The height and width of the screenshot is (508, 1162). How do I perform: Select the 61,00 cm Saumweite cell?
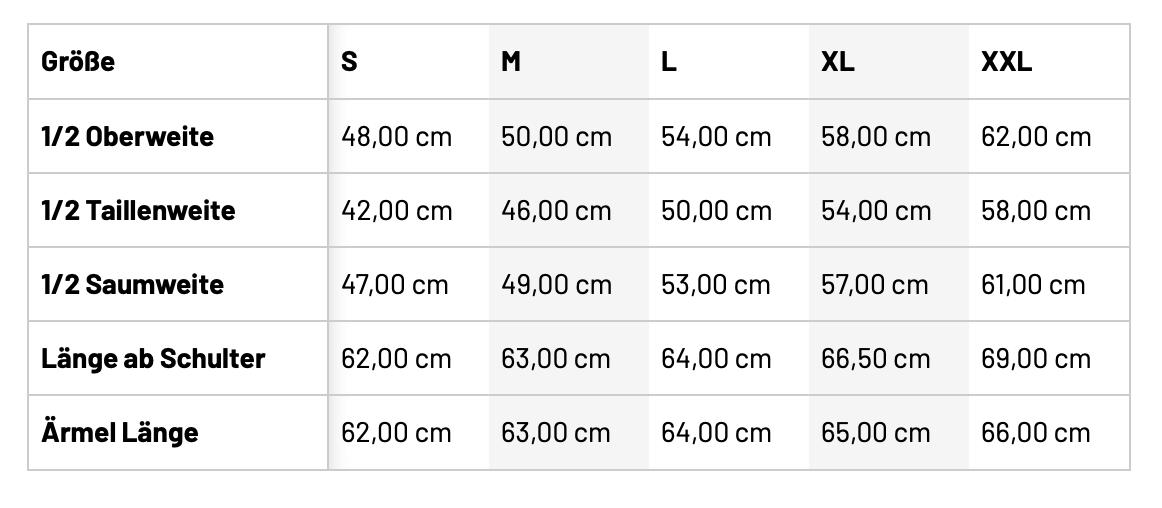coord(1033,284)
